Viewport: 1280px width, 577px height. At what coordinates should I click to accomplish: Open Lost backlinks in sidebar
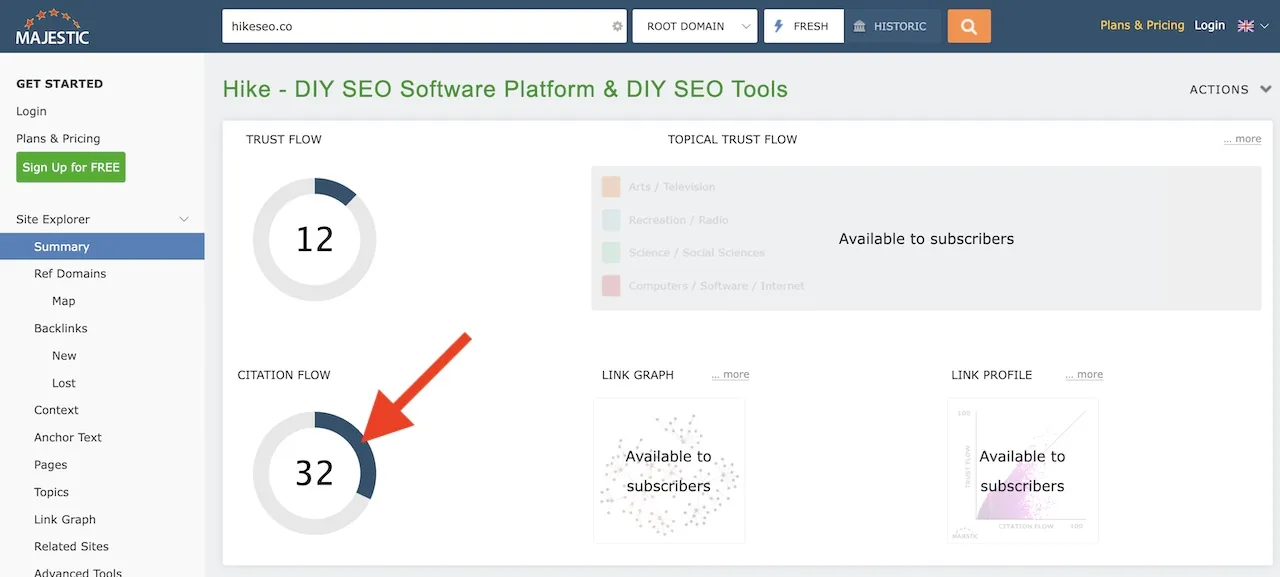(x=64, y=383)
